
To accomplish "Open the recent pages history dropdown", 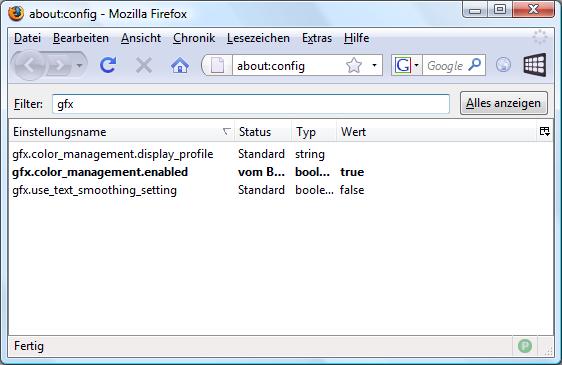I will (x=80, y=66).
